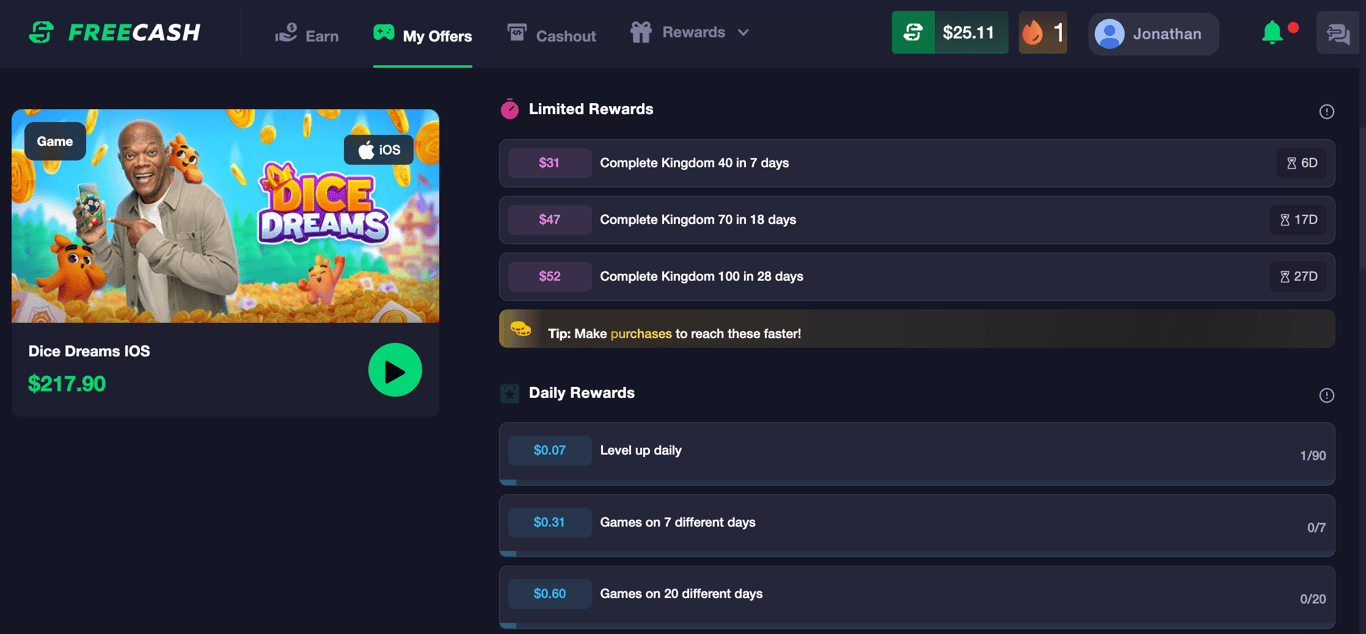Click the Daily Rewards calendar star icon
The height and width of the screenshot is (634, 1366).
pos(510,393)
